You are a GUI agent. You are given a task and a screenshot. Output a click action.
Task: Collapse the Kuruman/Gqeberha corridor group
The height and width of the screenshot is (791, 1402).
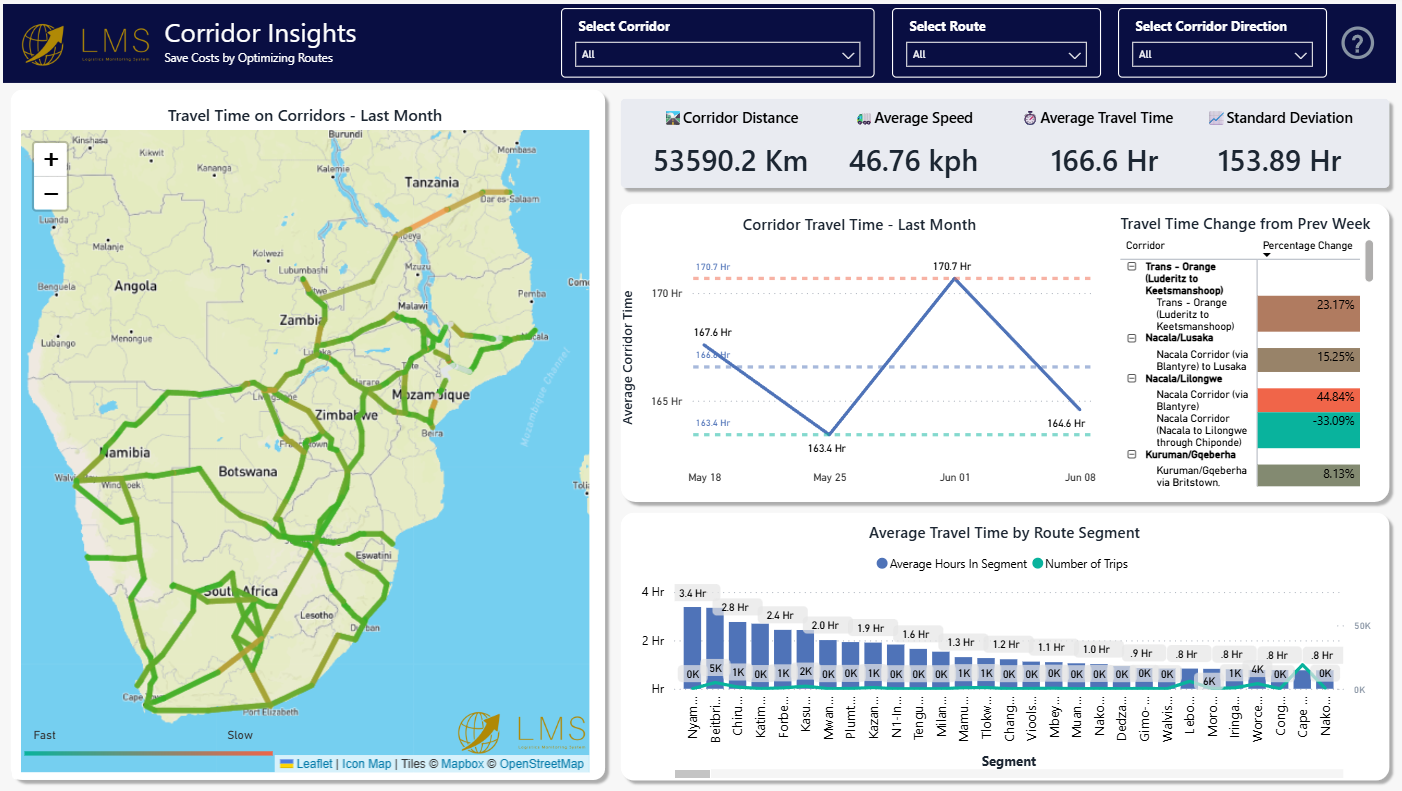click(x=1132, y=455)
